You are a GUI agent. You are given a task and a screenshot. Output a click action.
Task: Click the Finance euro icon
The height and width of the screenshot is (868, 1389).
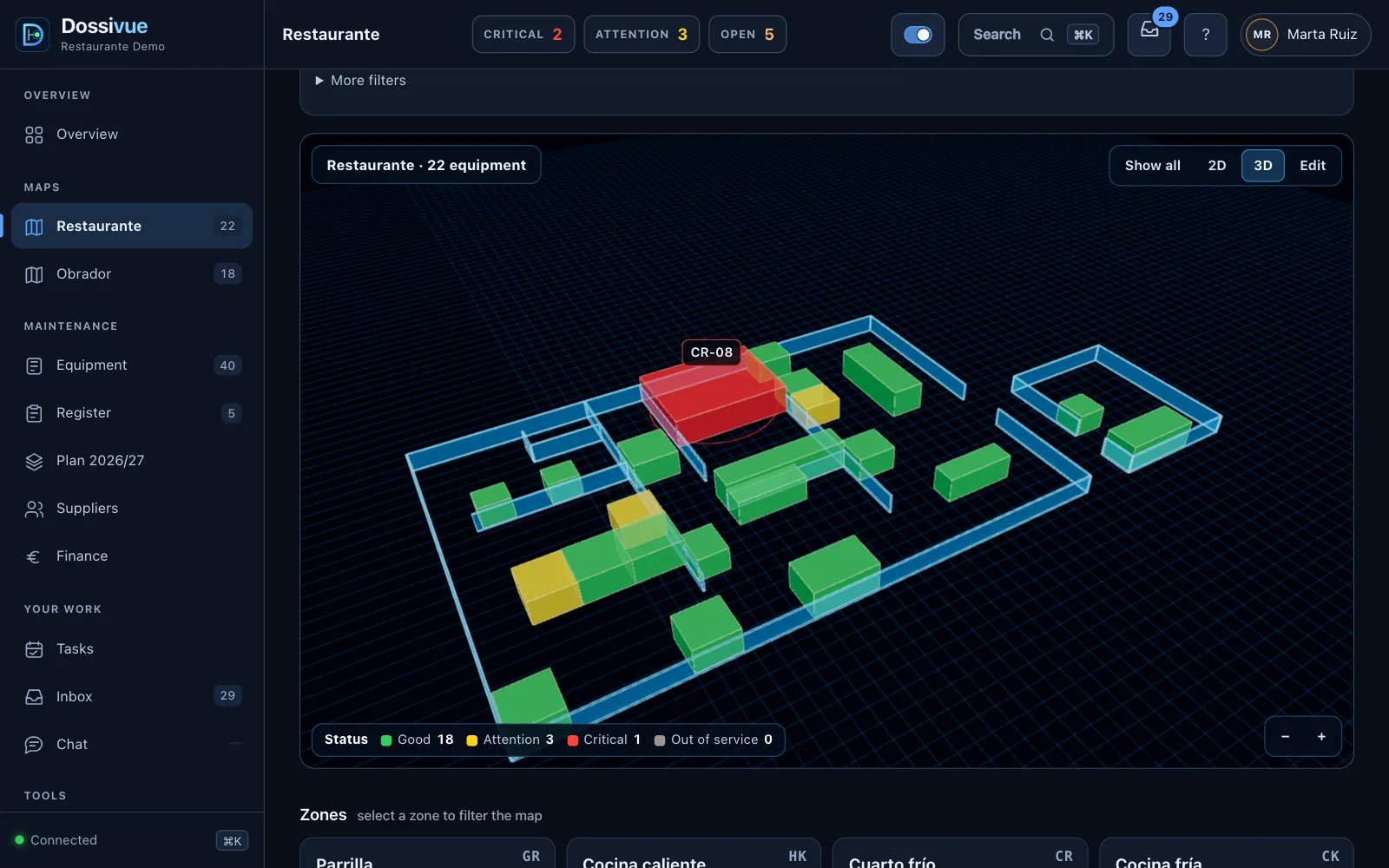click(x=34, y=556)
